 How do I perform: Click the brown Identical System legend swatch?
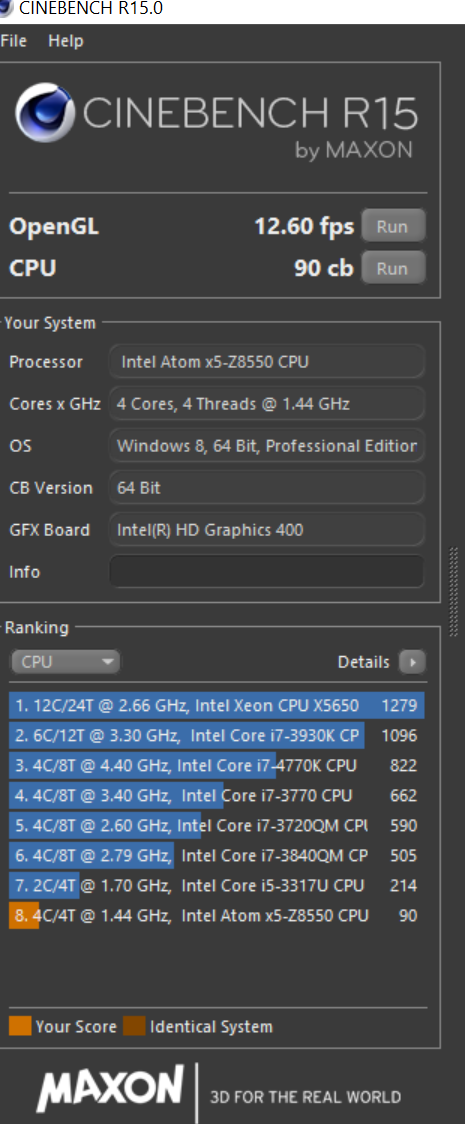pyautogui.click(x=134, y=1027)
